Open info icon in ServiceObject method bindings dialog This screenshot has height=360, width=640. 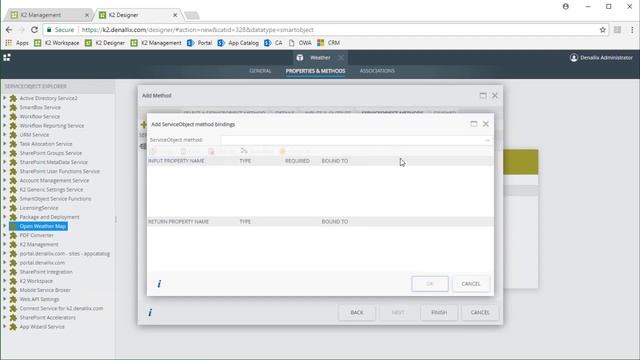tap(159, 284)
